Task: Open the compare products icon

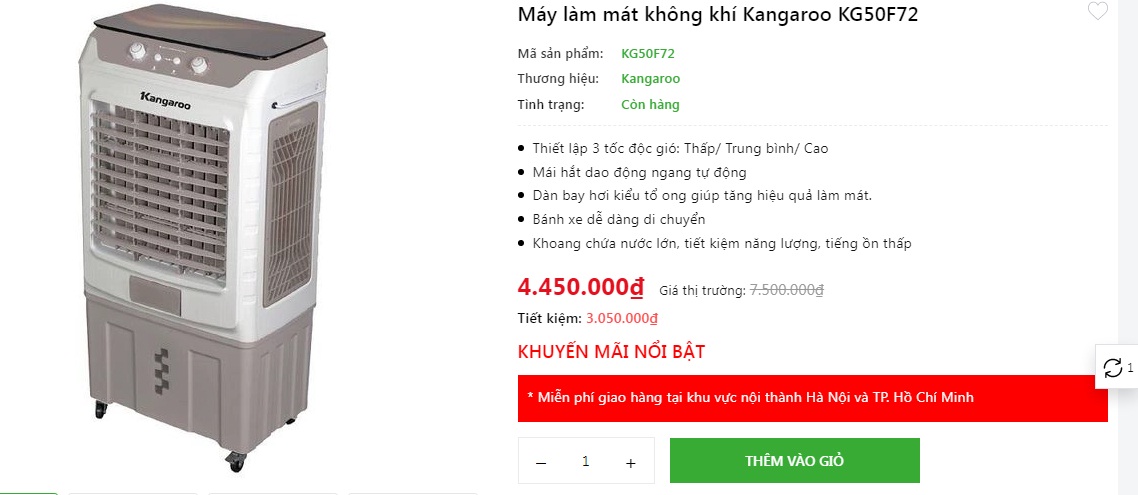Action: point(1113,368)
